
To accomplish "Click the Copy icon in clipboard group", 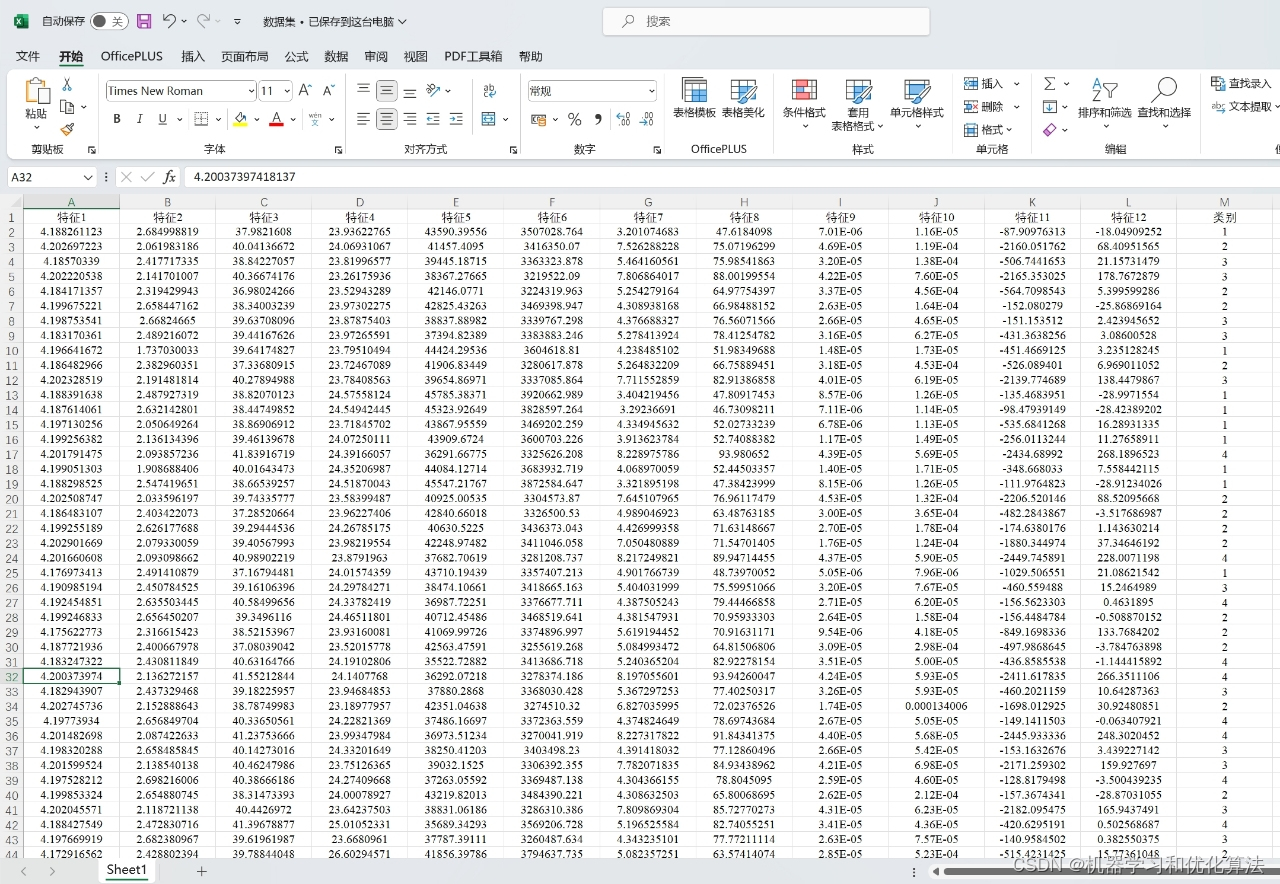I will point(65,107).
